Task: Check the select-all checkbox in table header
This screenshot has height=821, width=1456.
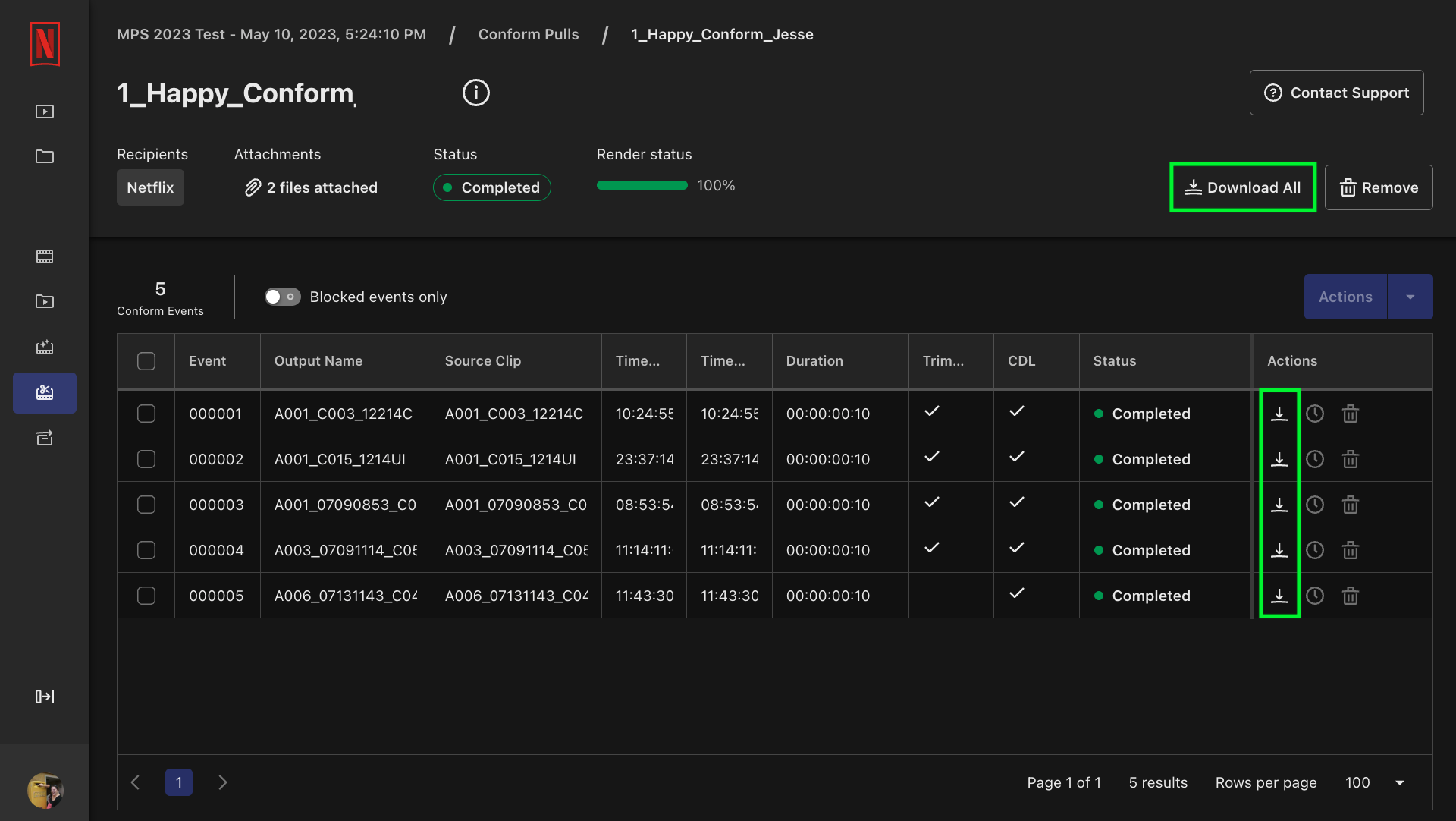Action: point(146,361)
